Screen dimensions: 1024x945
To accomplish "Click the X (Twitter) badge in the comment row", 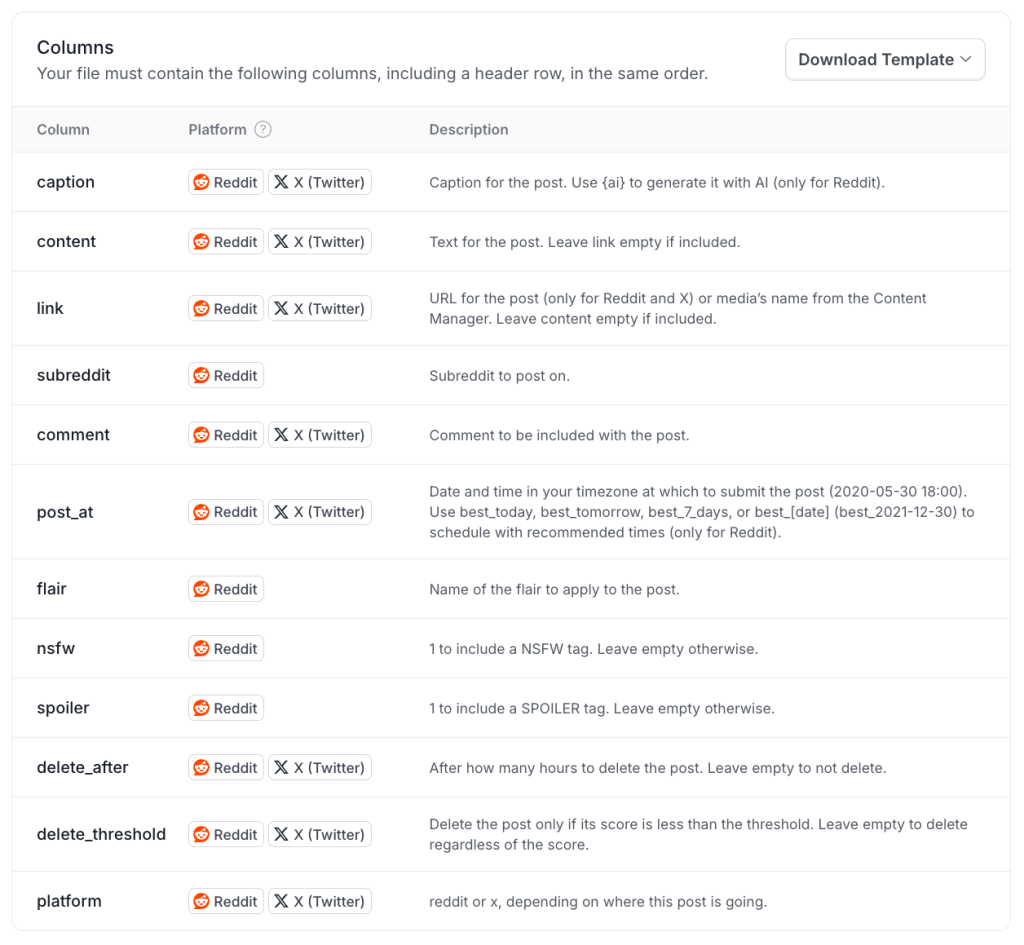I will (320, 435).
